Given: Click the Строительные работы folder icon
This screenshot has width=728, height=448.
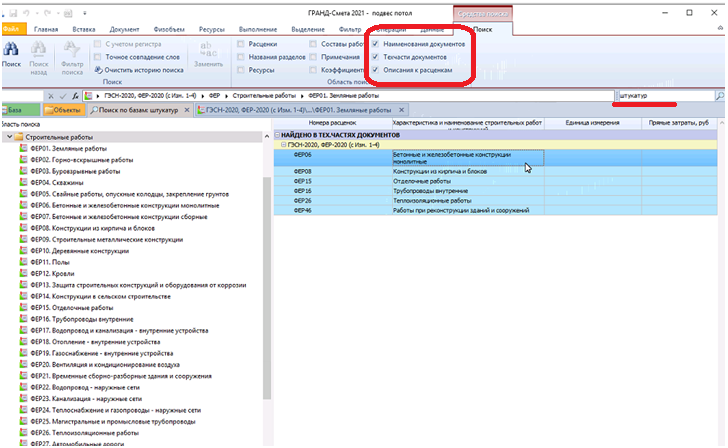Looking at the screenshot, I should [19, 137].
